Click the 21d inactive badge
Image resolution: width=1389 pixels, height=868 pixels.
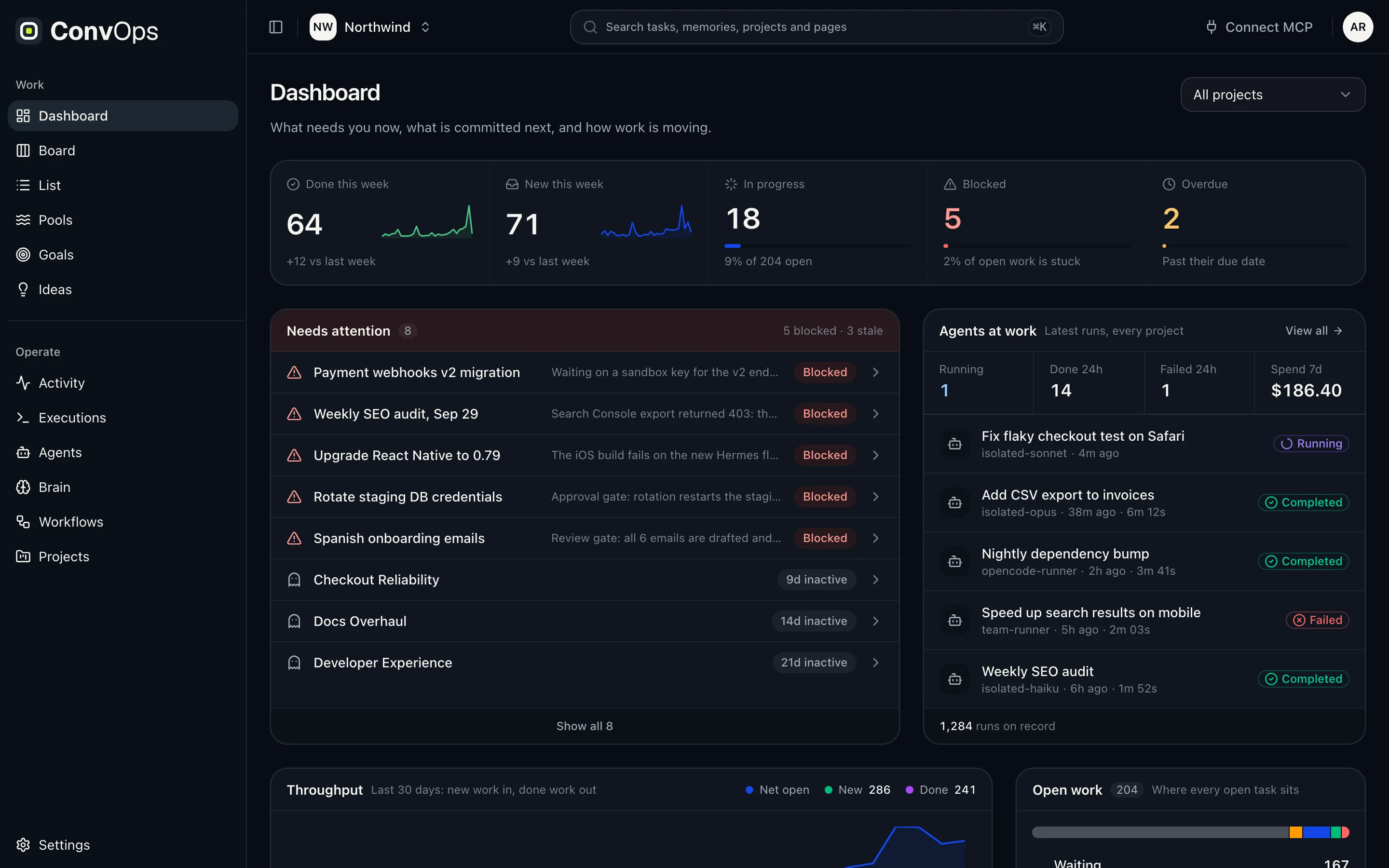click(x=814, y=663)
